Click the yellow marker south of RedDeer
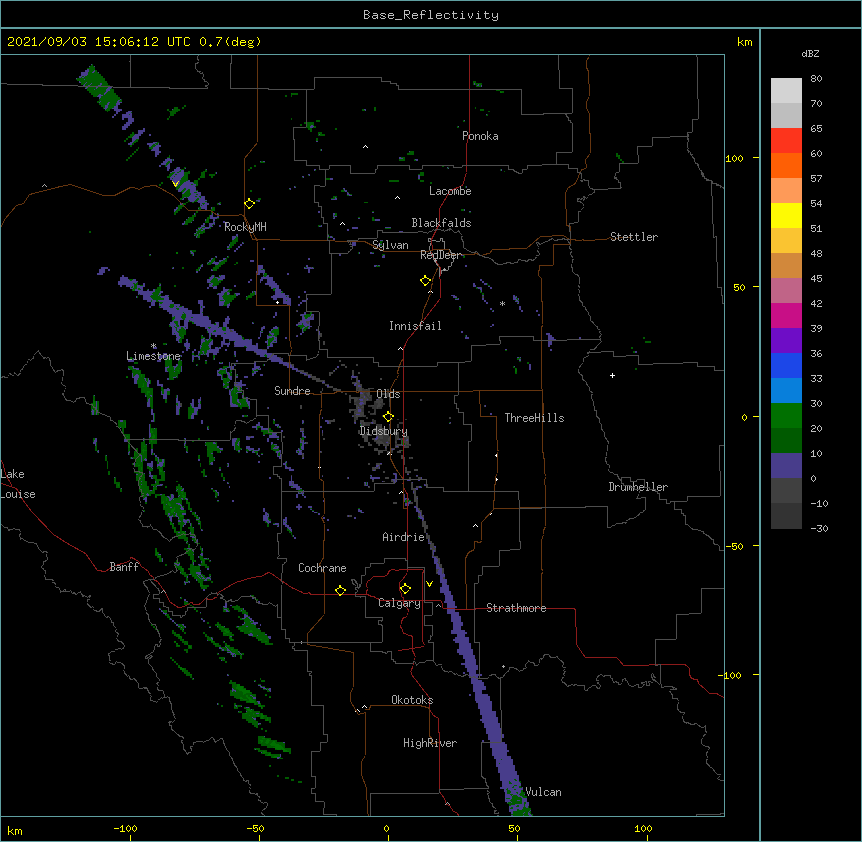862x842 pixels. pos(425,281)
